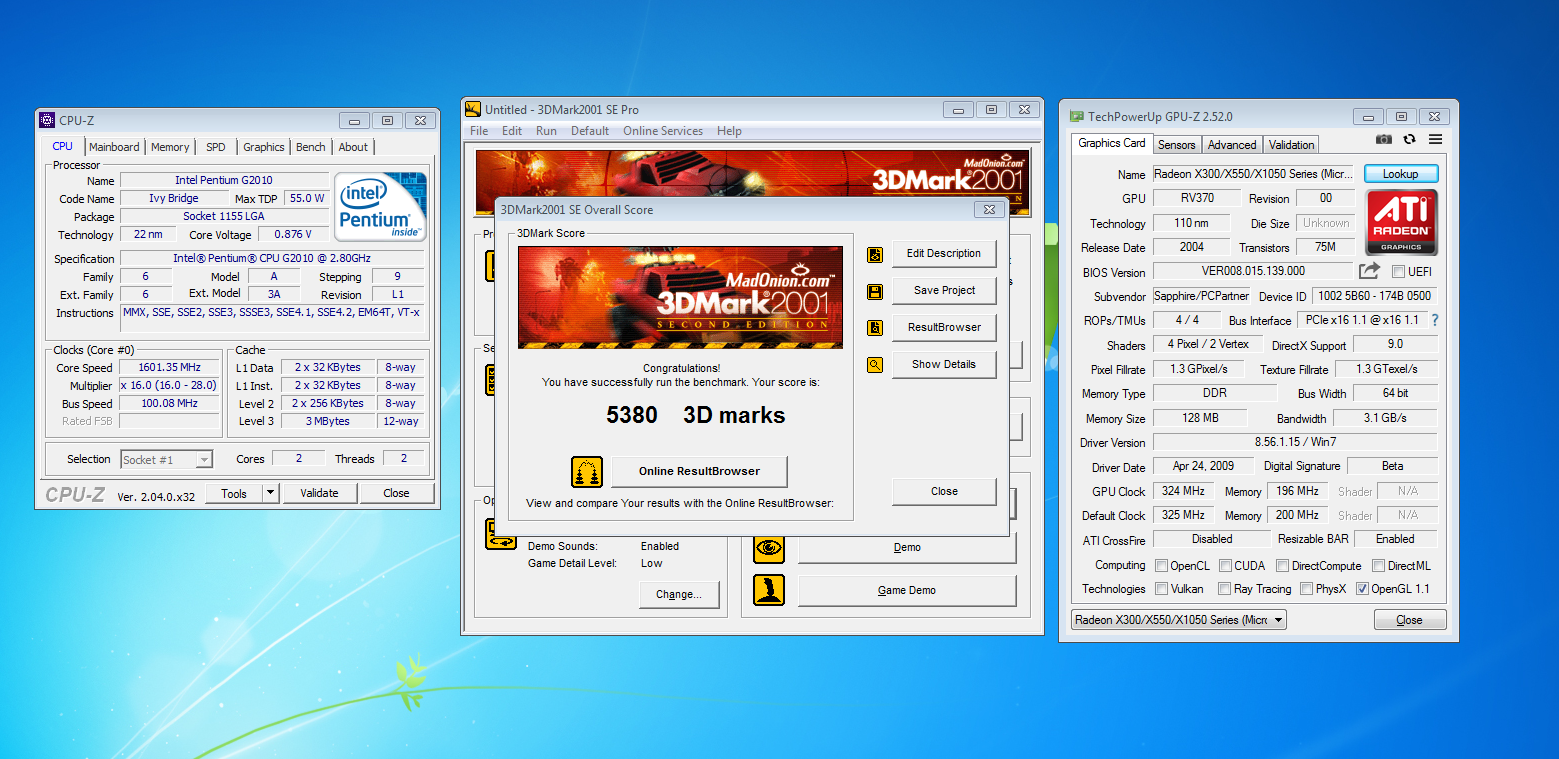1559x759 pixels.
Task: Toggle the Vulkan checkbox
Action: [x=1161, y=589]
